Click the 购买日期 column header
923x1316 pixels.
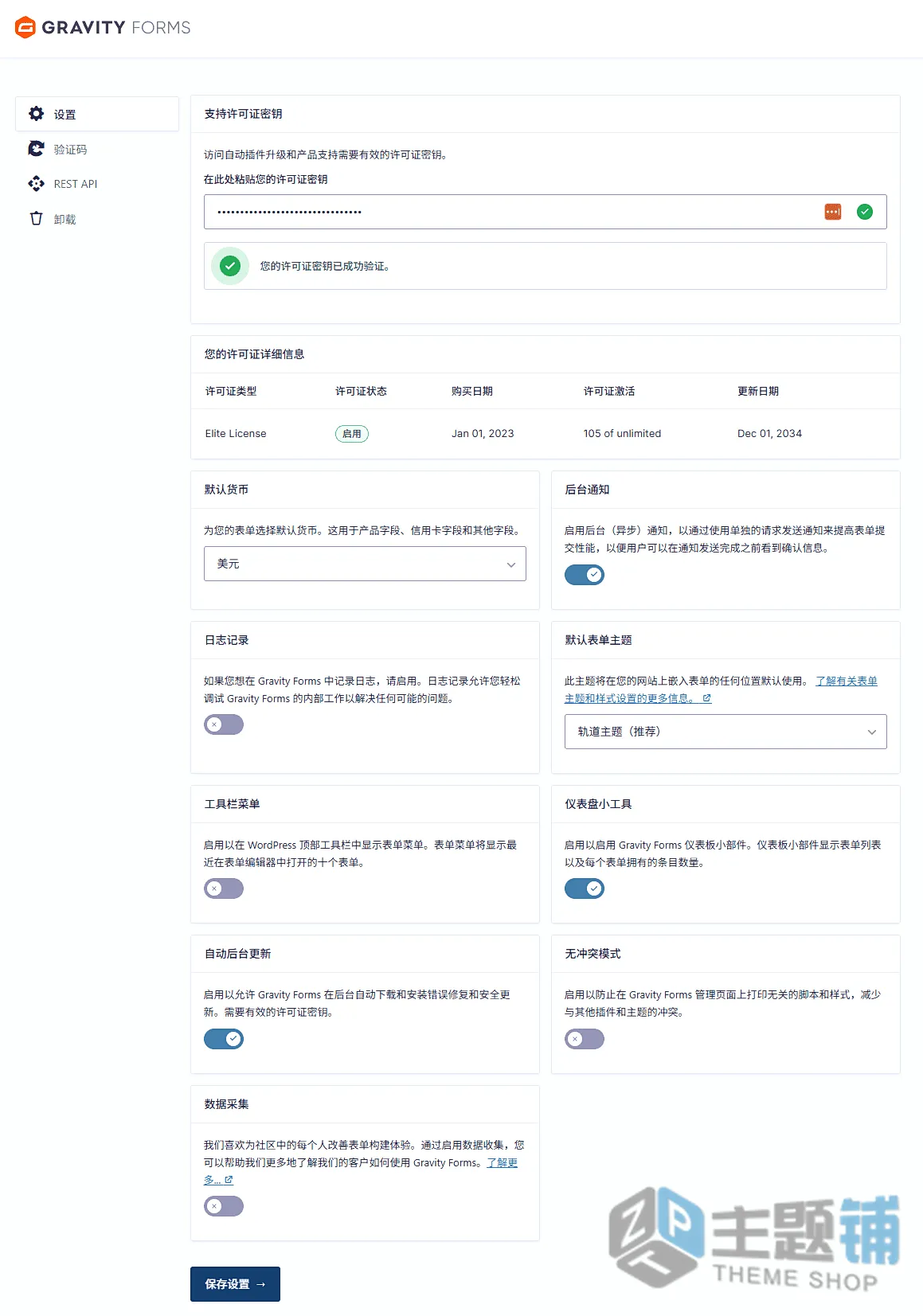(472, 391)
